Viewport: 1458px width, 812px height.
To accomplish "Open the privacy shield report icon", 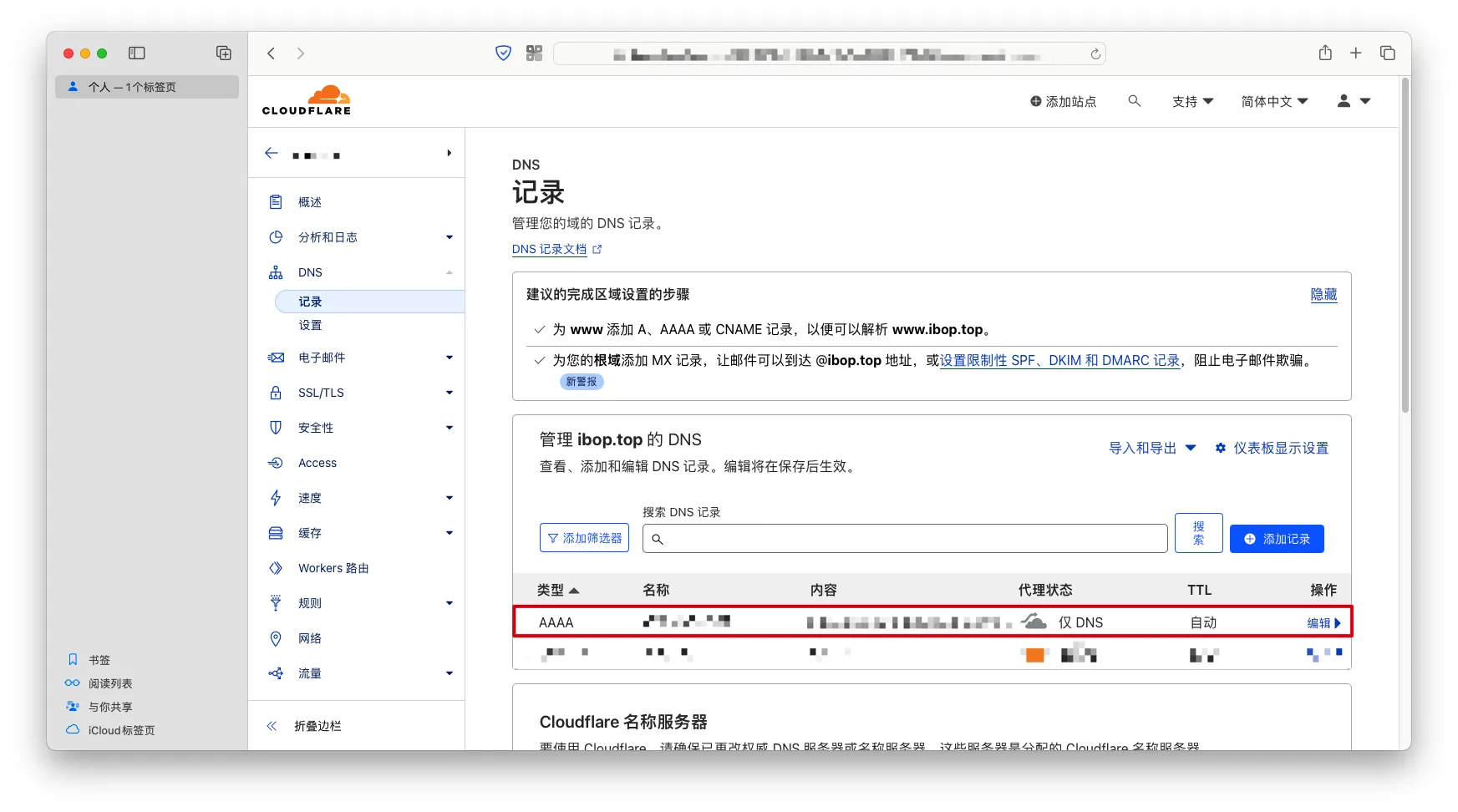I will pyautogui.click(x=503, y=53).
